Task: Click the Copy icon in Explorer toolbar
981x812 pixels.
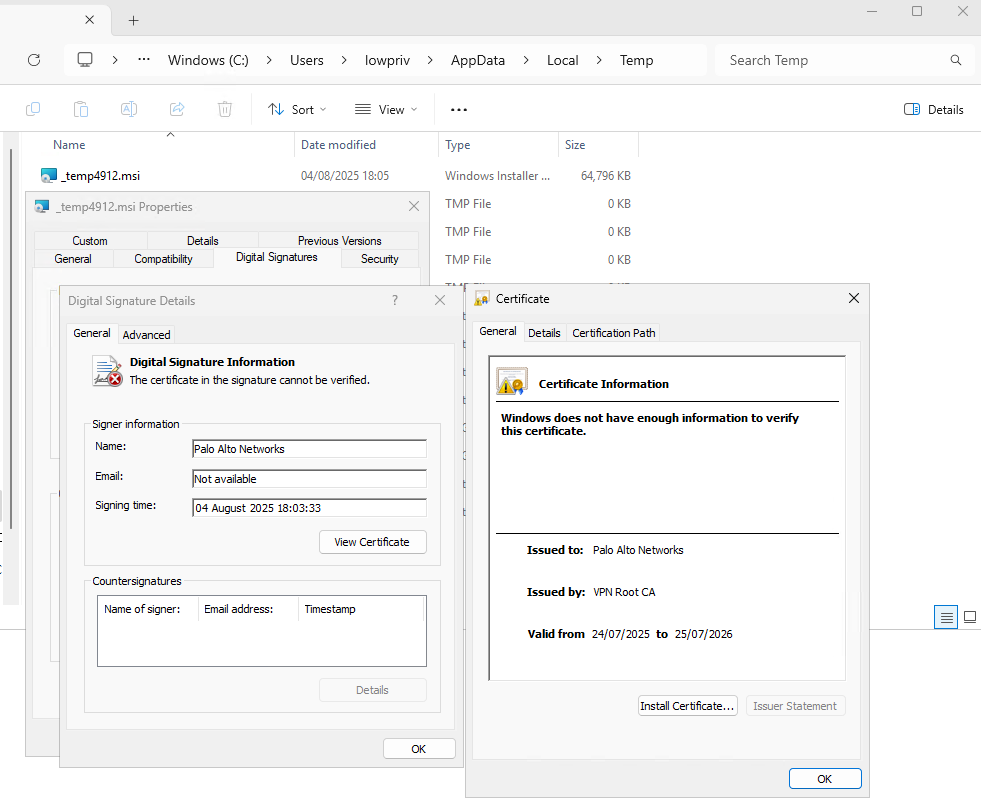Action: [x=33, y=109]
